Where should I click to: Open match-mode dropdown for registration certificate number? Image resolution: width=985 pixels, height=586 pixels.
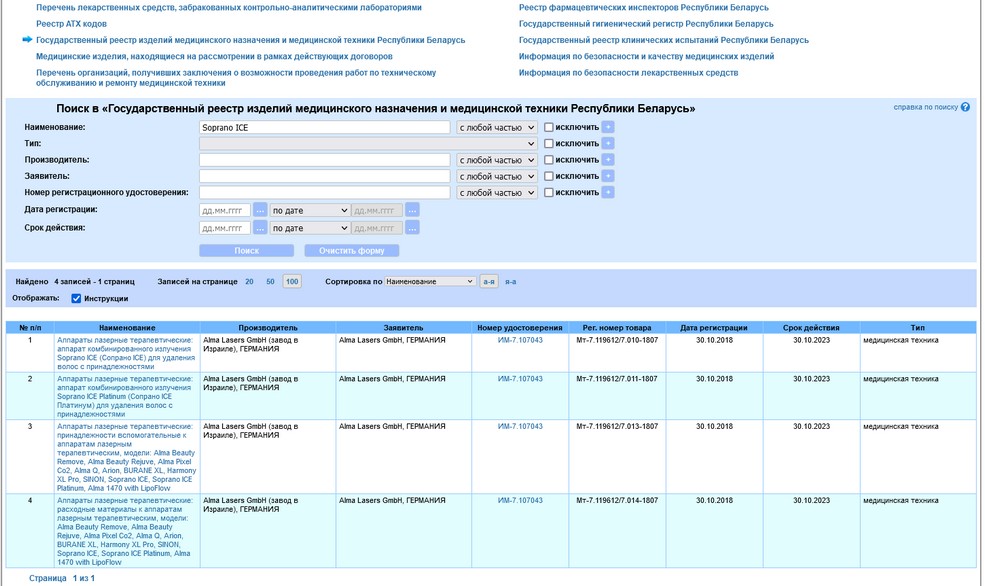pyautogui.click(x=496, y=193)
